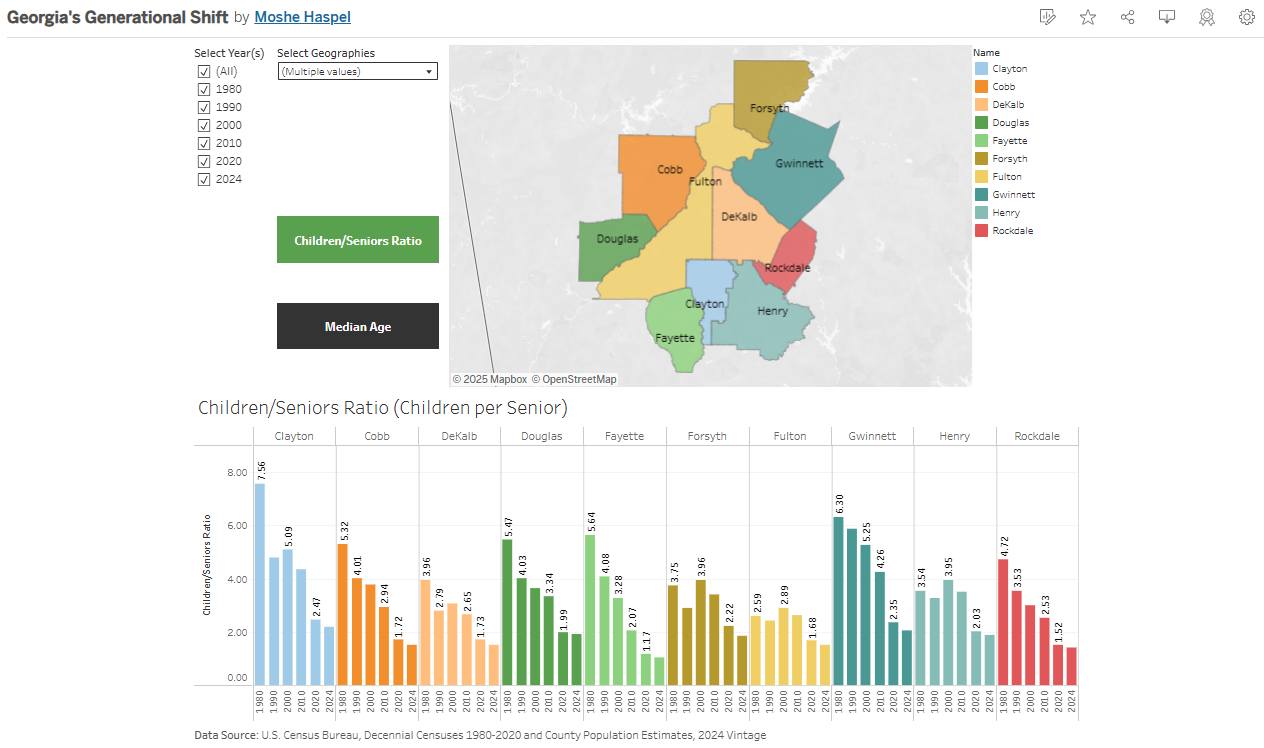This screenshot has height=748, width=1264.
Task: Click the Douglas legend color swatch
Action: point(981,123)
